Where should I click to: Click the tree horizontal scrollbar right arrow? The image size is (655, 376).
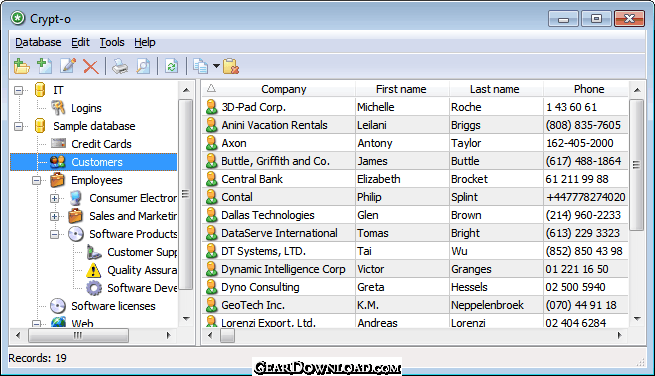pyautogui.click(x=168, y=335)
